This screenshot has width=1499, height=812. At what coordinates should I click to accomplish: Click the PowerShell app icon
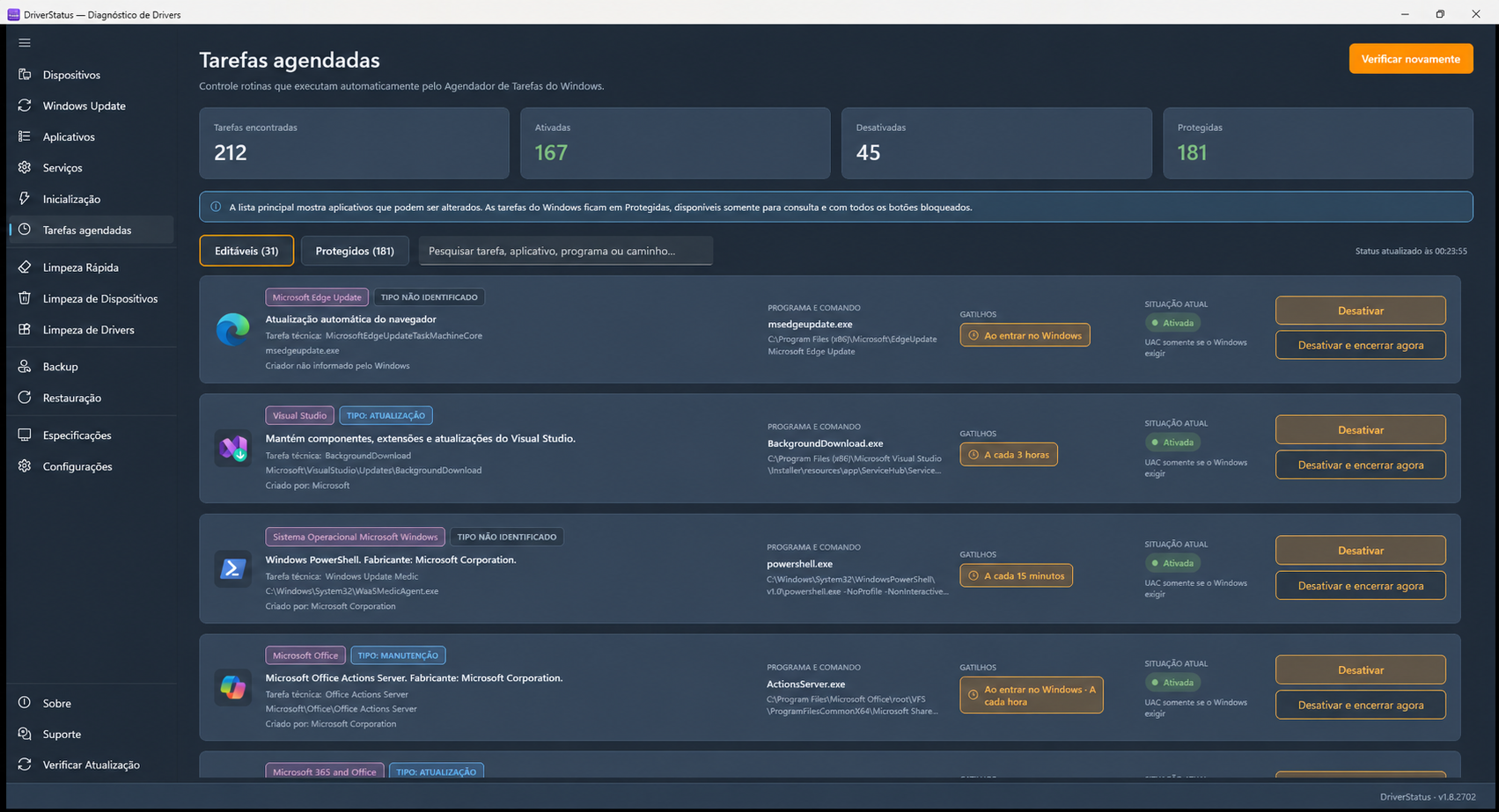(233, 568)
